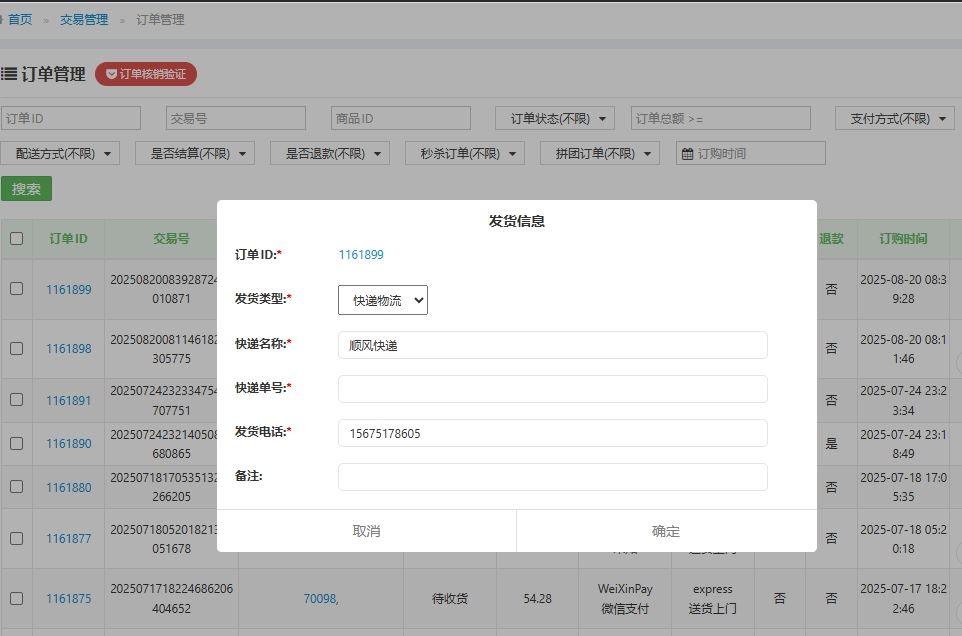Focus the 交易号 search field
Screen dimensions: 962x636
[236, 118]
